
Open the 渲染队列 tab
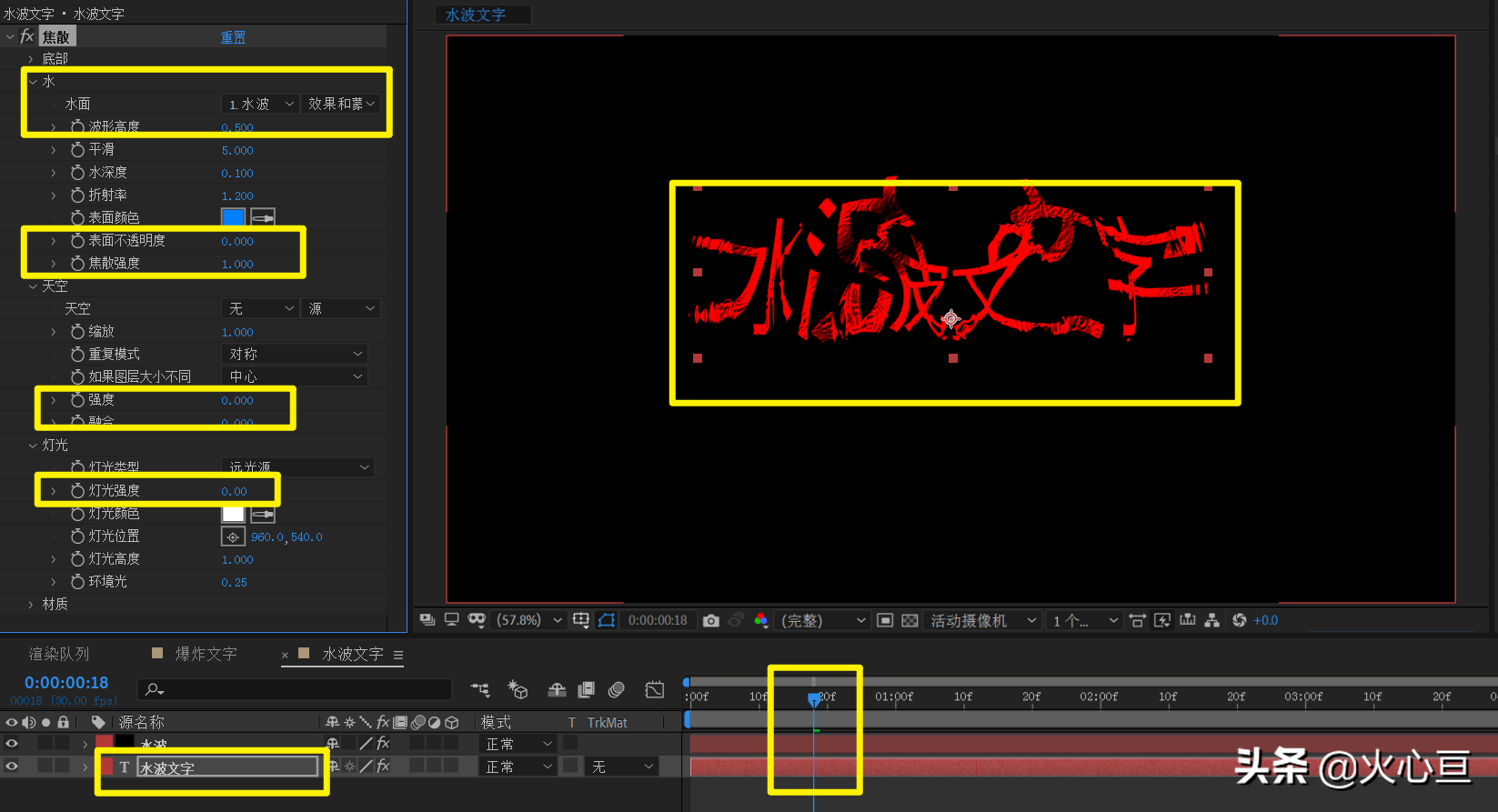point(58,654)
